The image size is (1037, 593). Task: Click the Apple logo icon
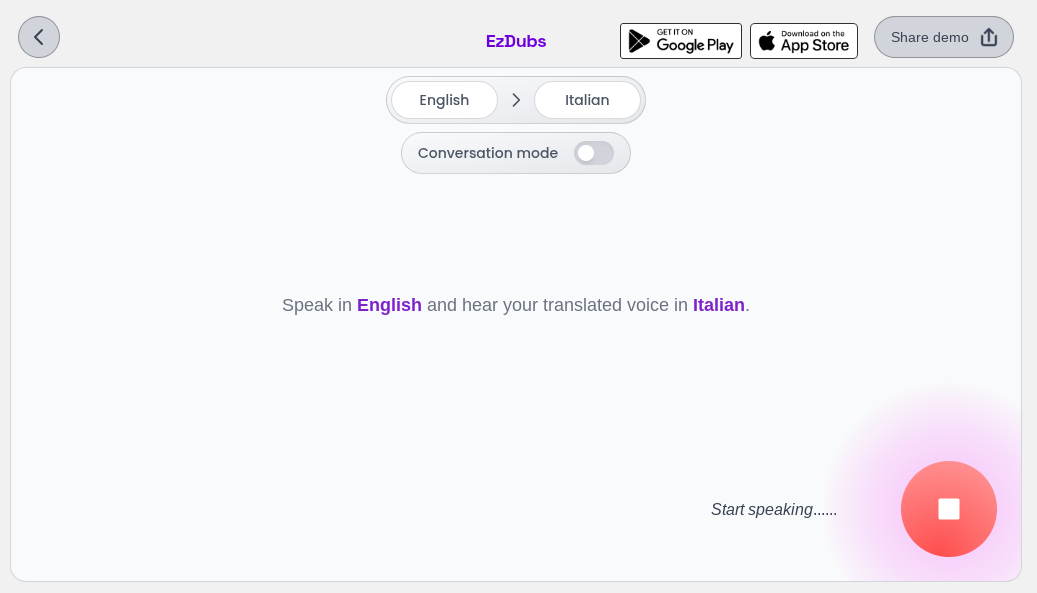tap(767, 41)
